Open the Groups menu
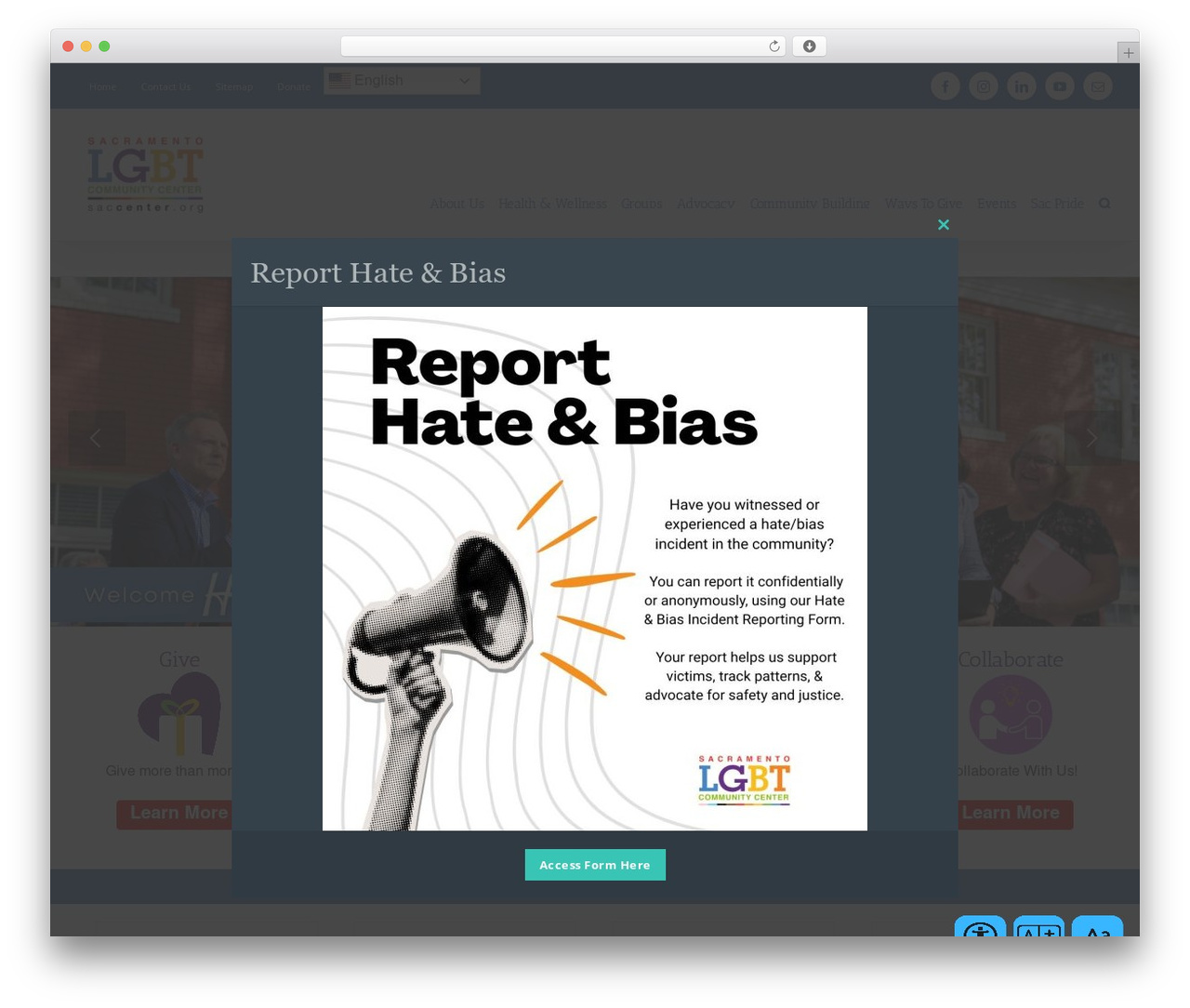This screenshot has width=1190, height=1008. (x=641, y=203)
